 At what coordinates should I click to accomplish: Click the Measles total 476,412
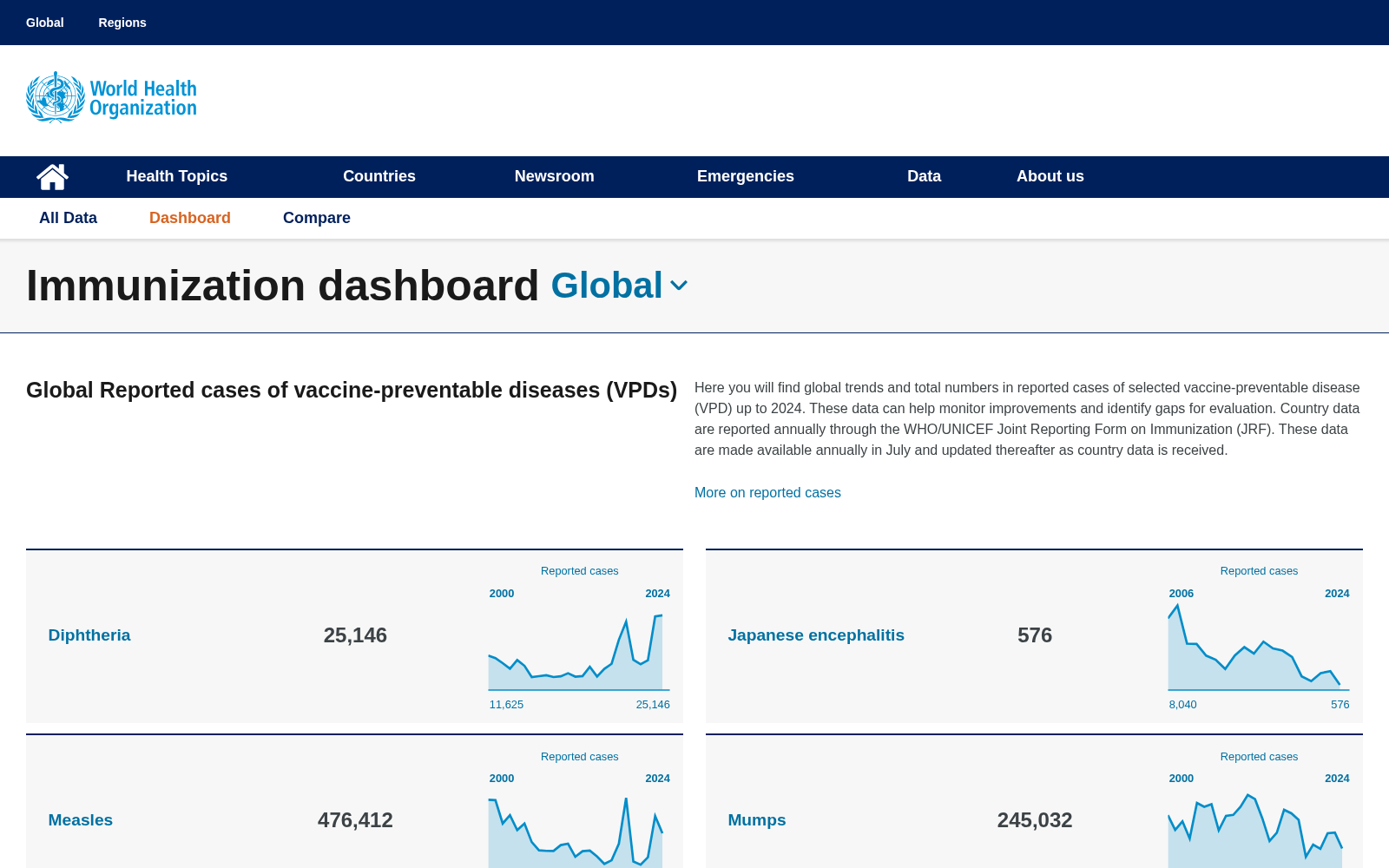coord(355,820)
